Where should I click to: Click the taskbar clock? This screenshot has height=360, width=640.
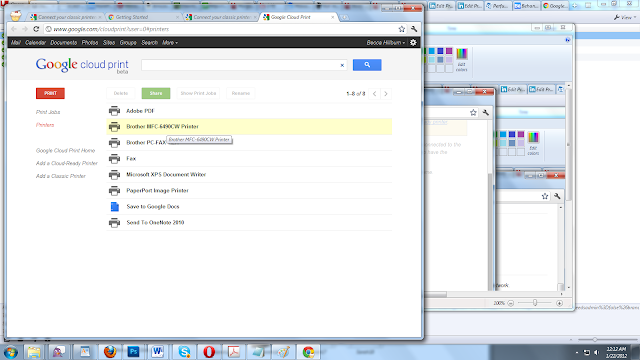click(616, 352)
